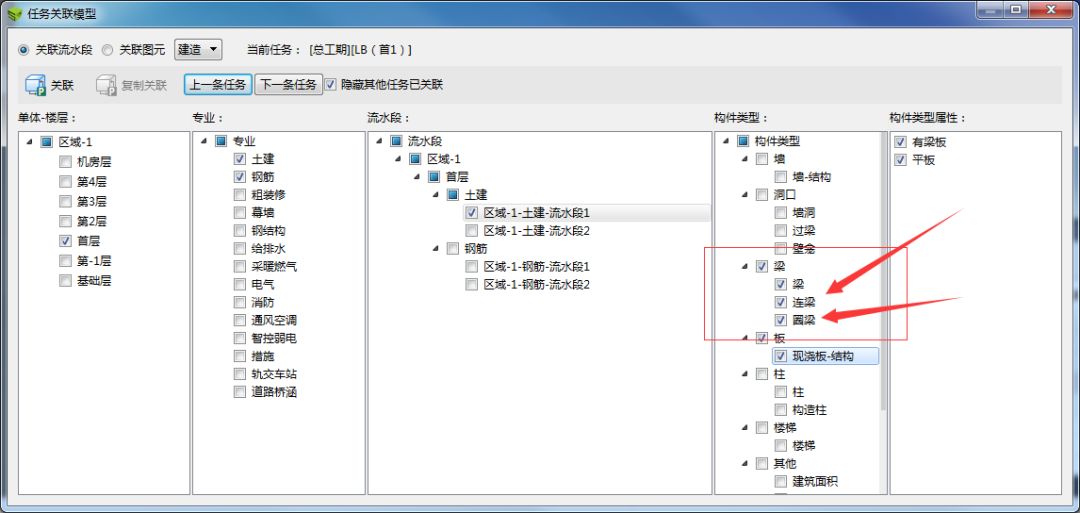
Task: Check the 第4层 checkbox
Action: (65, 182)
